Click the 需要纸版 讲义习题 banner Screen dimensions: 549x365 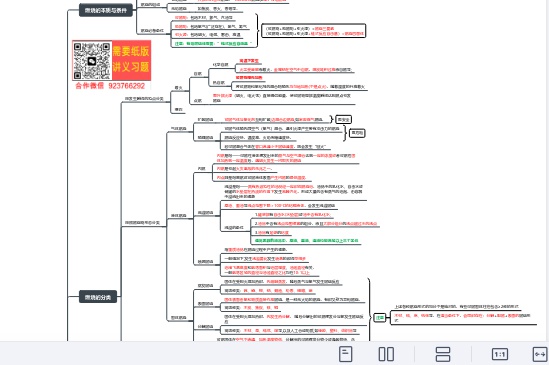(131, 60)
